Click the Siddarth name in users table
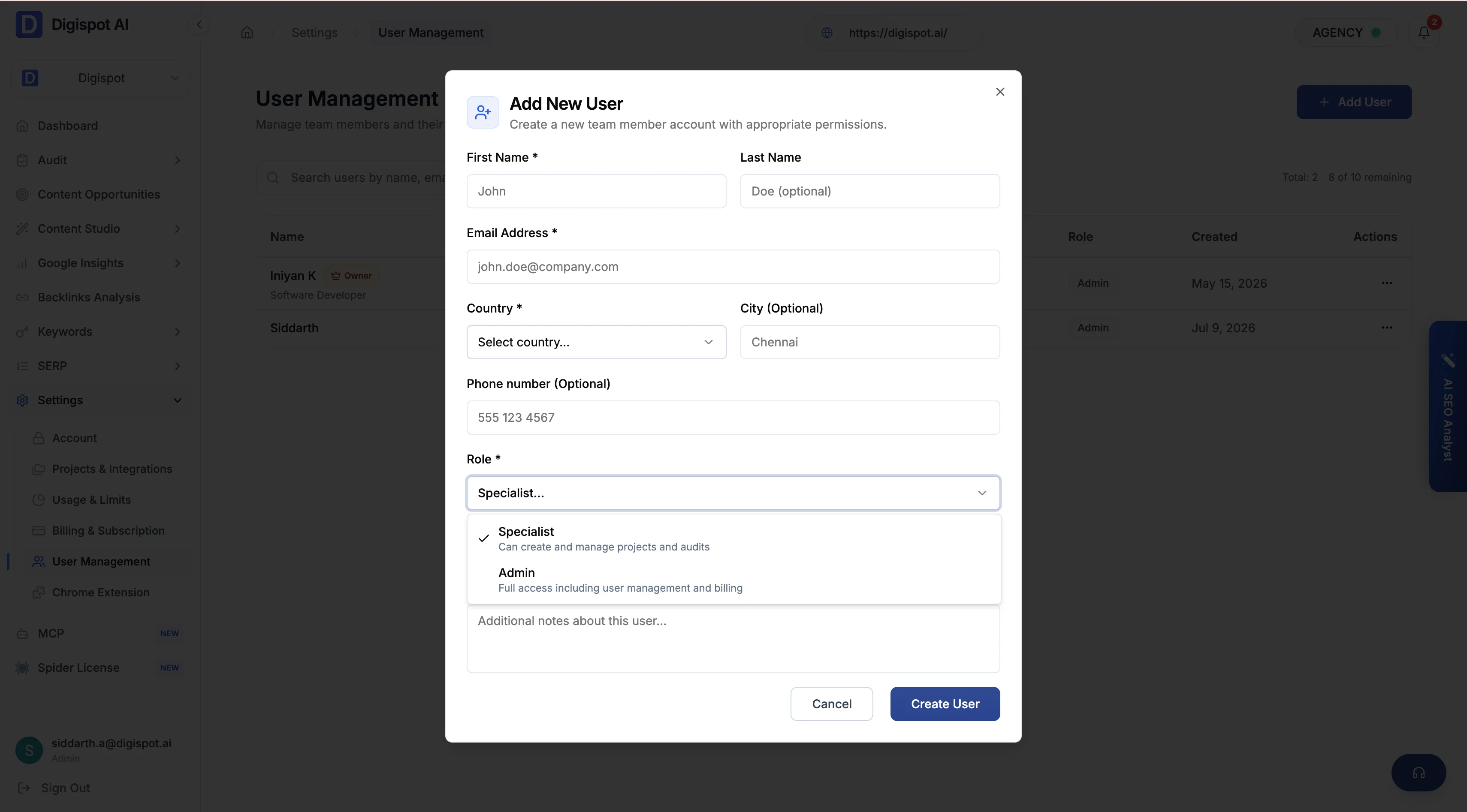 coord(294,328)
